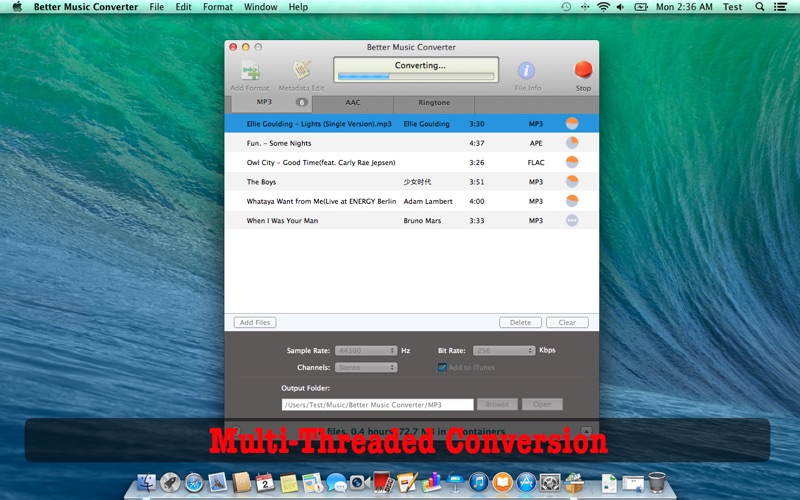The height and width of the screenshot is (500, 800).
Task: Click the Converting progress bar
Action: (x=416, y=77)
